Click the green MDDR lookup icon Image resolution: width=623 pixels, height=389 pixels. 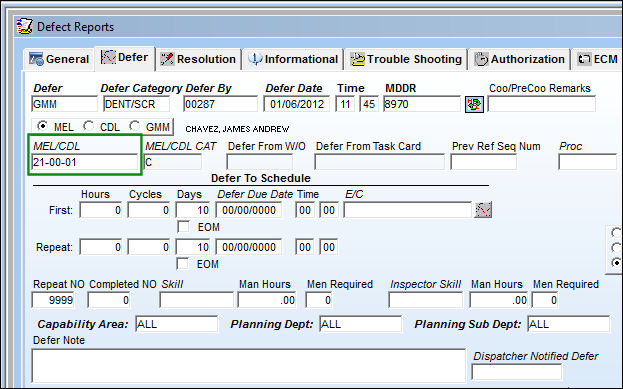[x=474, y=105]
